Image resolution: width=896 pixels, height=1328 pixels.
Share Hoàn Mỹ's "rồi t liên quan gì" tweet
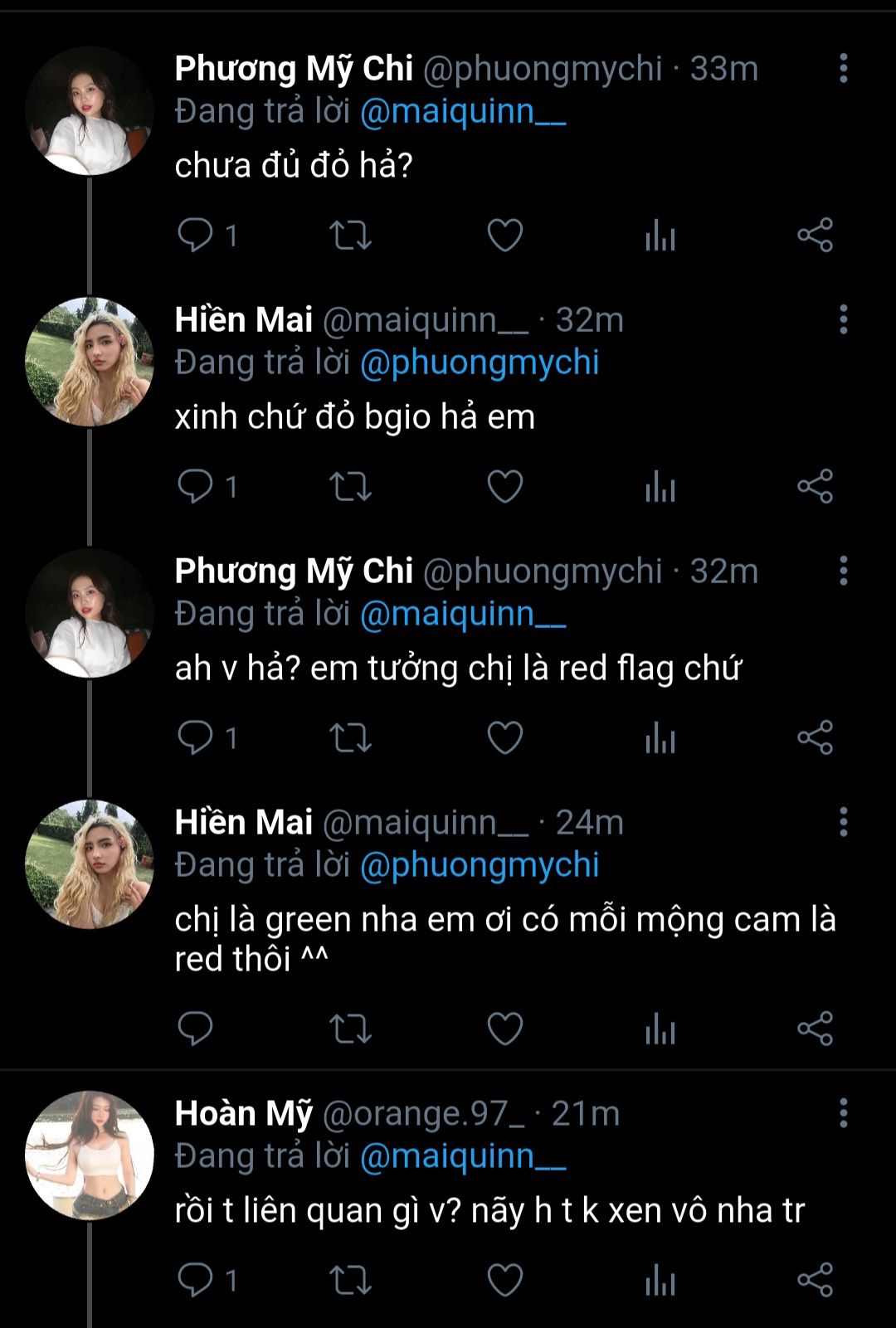(815, 1280)
